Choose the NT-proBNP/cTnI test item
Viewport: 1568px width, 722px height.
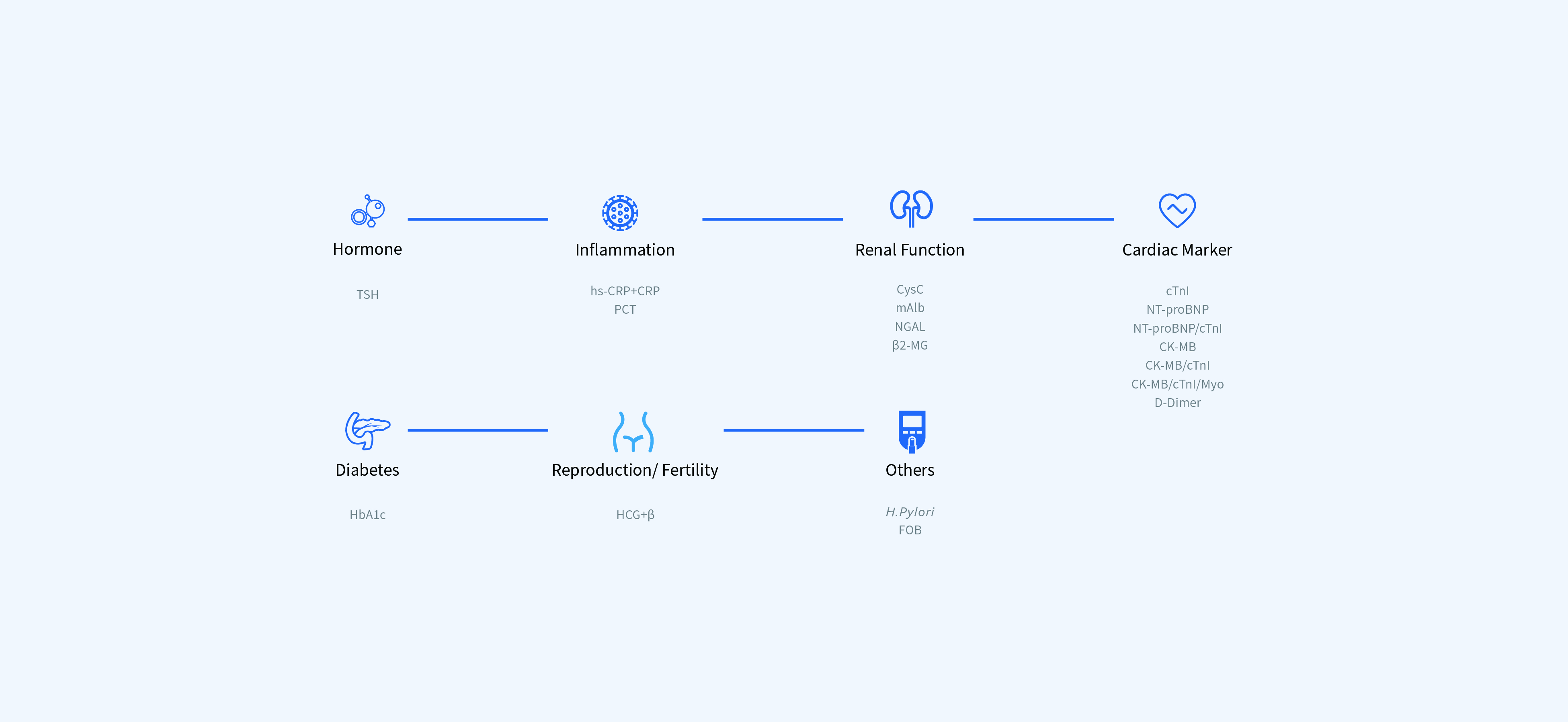(x=1177, y=329)
